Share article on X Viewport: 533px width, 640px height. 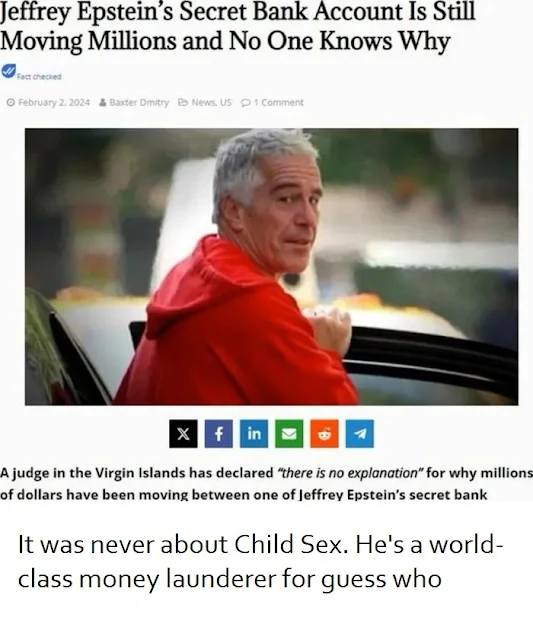(183, 433)
